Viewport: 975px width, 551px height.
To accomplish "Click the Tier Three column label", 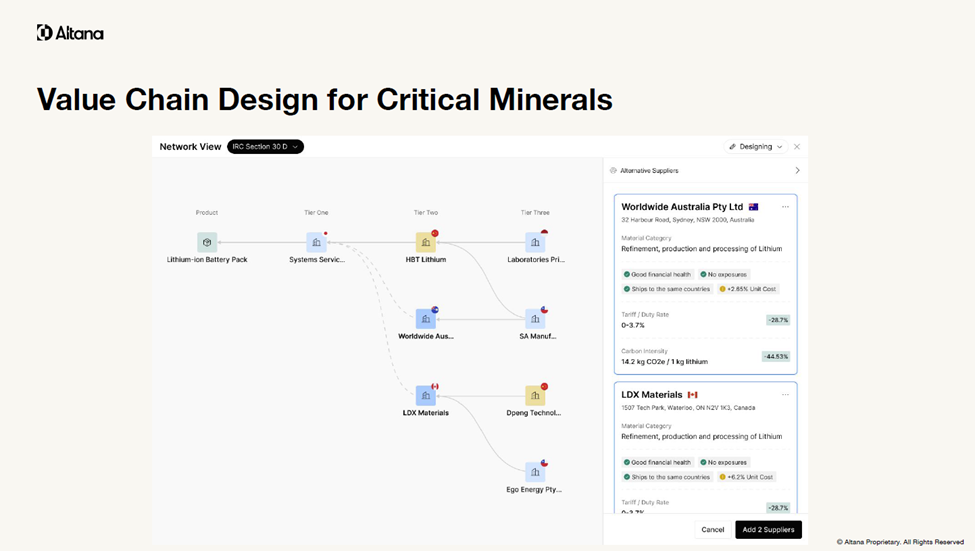I will [x=535, y=213].
